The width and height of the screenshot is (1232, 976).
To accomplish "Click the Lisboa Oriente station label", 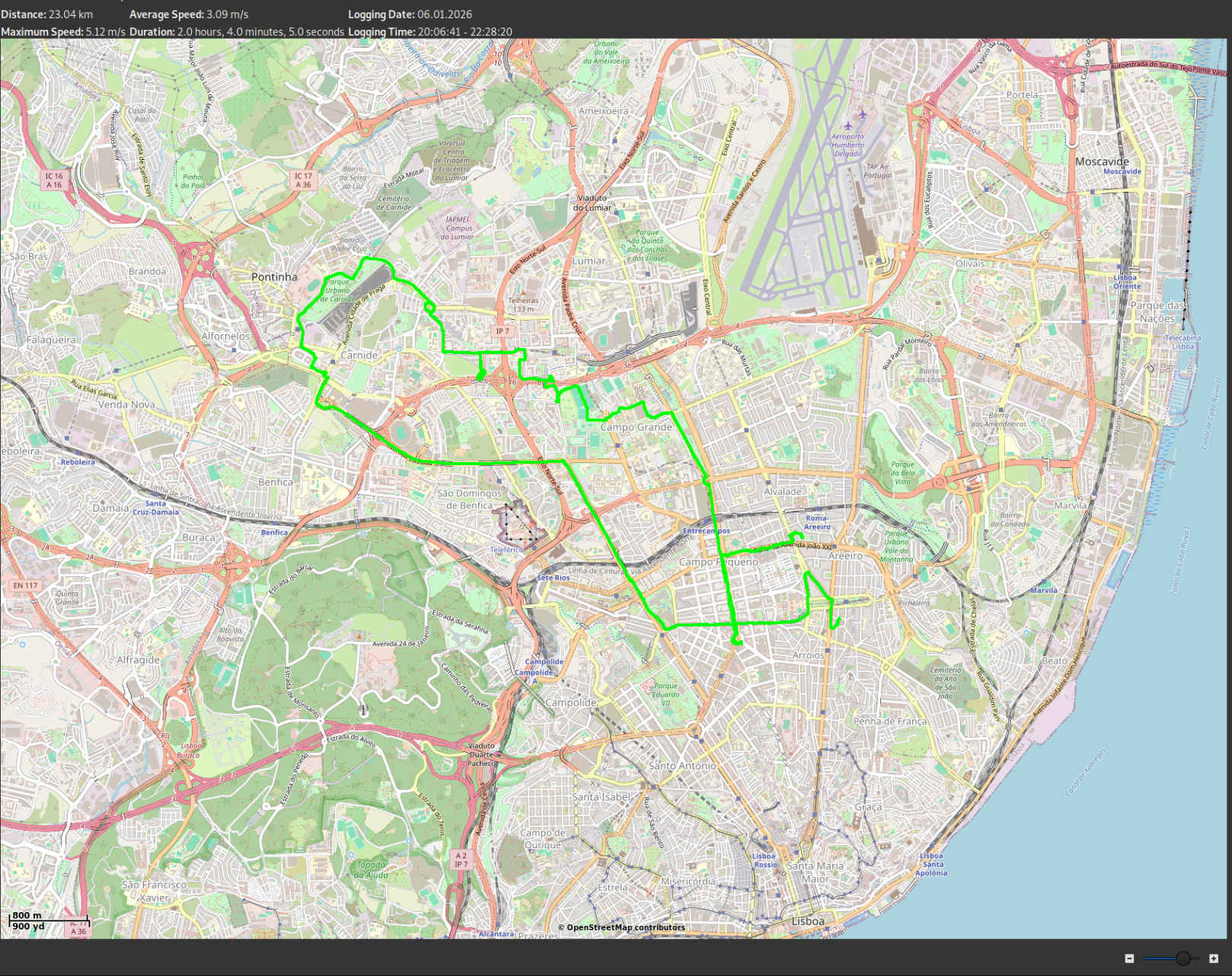I will 1126,282.
